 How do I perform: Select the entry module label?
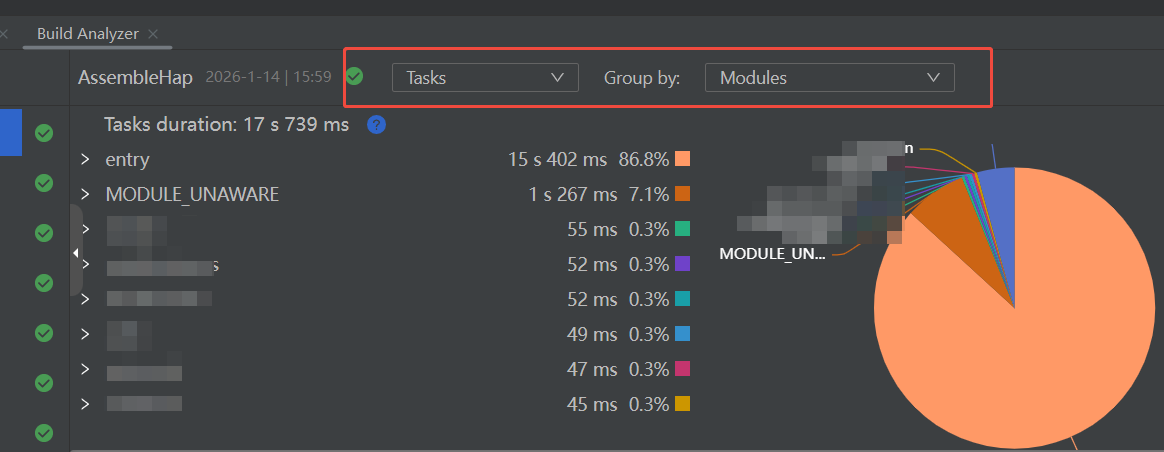[127, 159]
